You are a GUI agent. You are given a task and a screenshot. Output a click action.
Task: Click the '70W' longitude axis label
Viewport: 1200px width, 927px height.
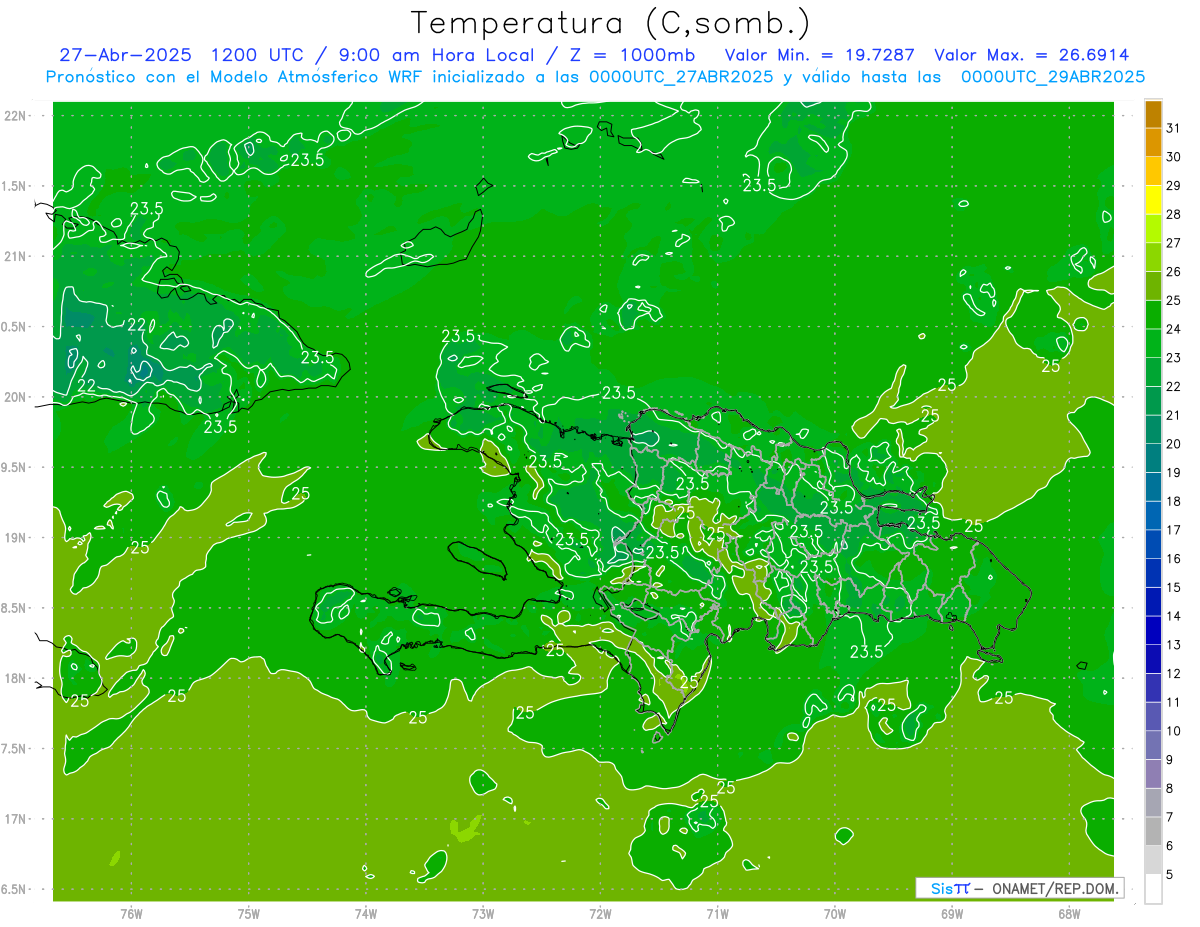835,913
